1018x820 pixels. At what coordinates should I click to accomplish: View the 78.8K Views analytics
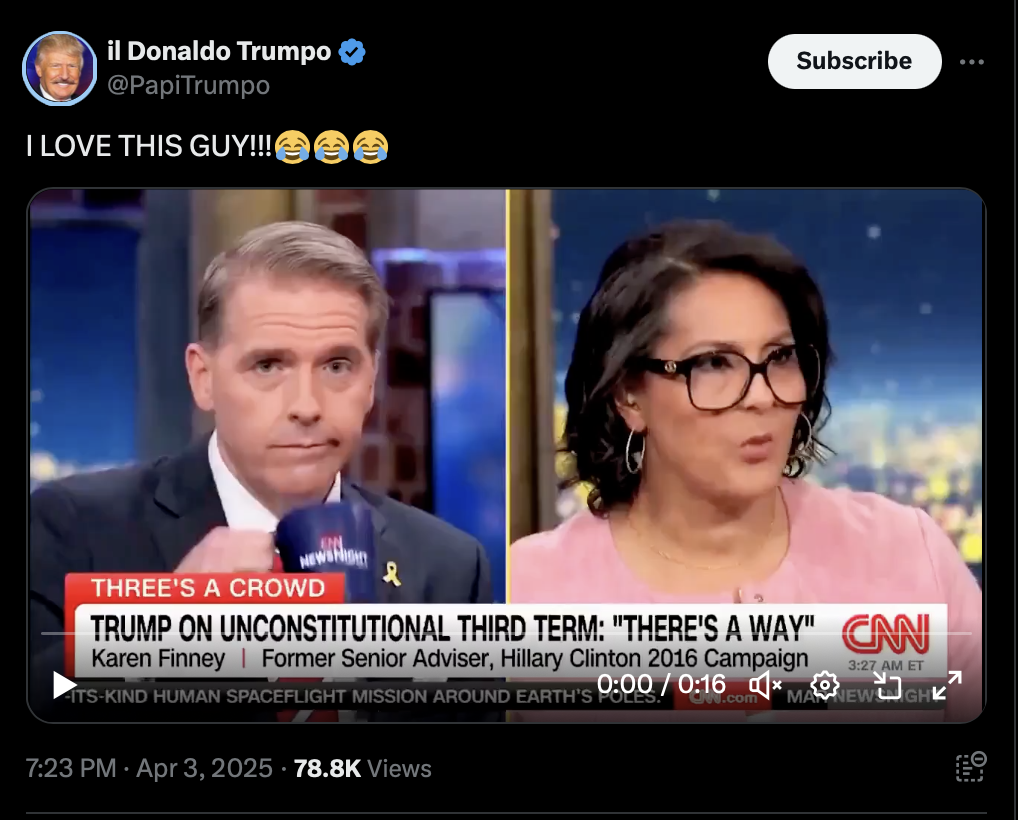[362, 768]
